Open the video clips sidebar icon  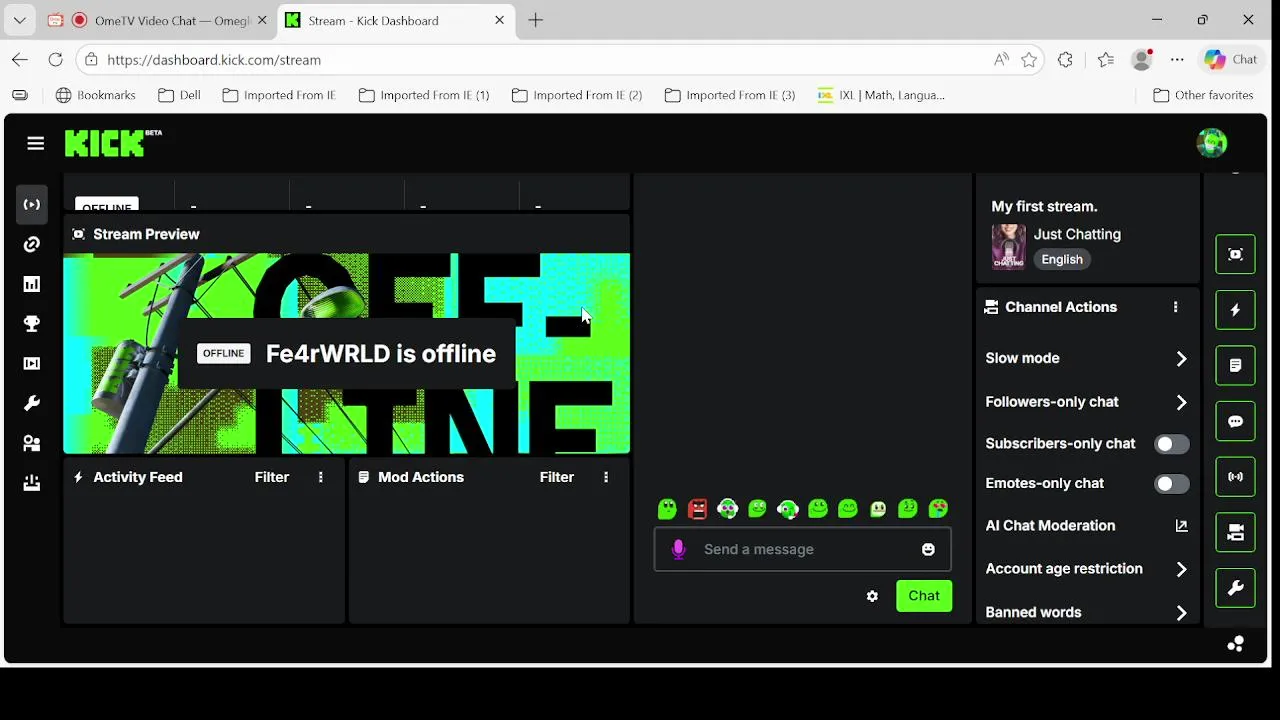(x=32, y=364)
